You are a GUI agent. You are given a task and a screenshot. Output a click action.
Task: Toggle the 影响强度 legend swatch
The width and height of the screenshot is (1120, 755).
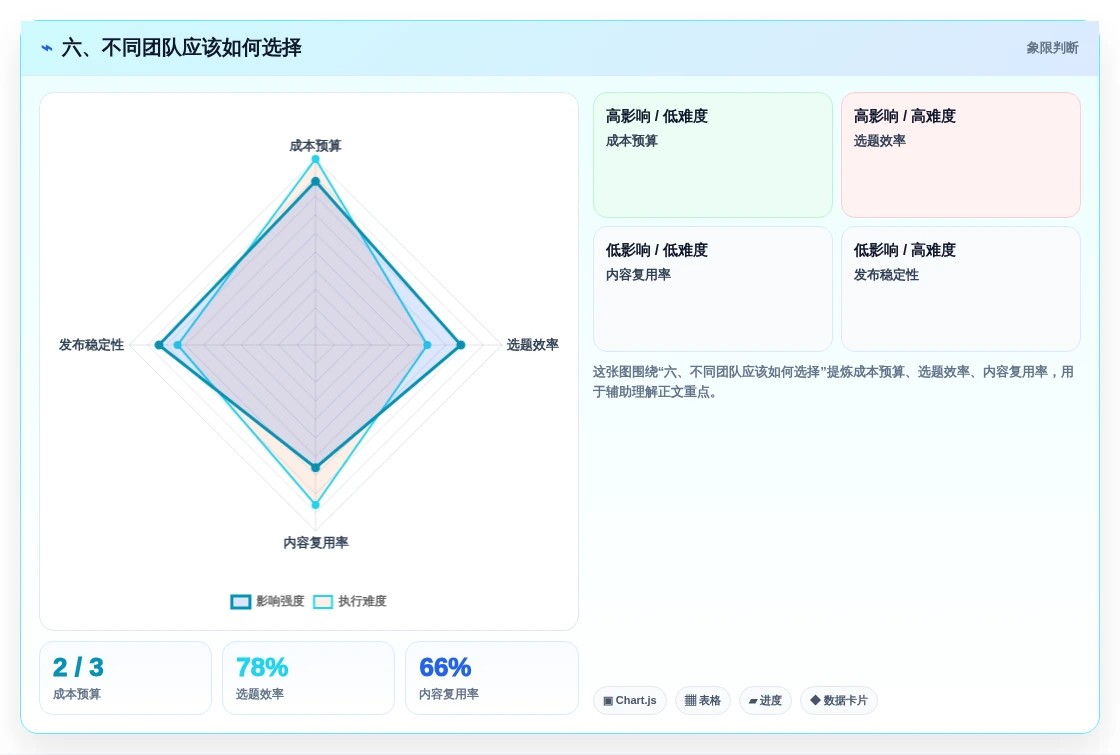(x=241, y=601)
